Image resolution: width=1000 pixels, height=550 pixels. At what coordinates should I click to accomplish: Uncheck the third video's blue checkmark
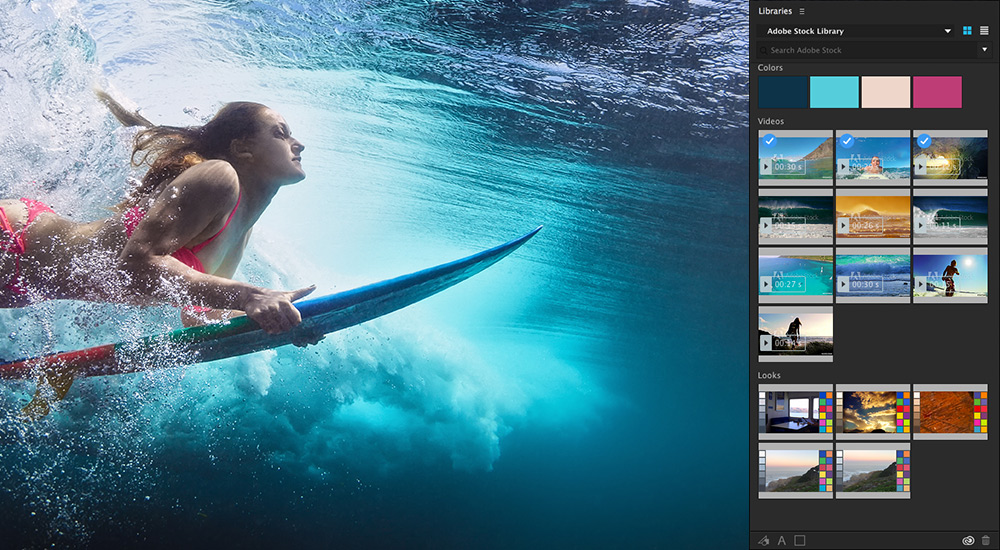[x=923, y=141]
